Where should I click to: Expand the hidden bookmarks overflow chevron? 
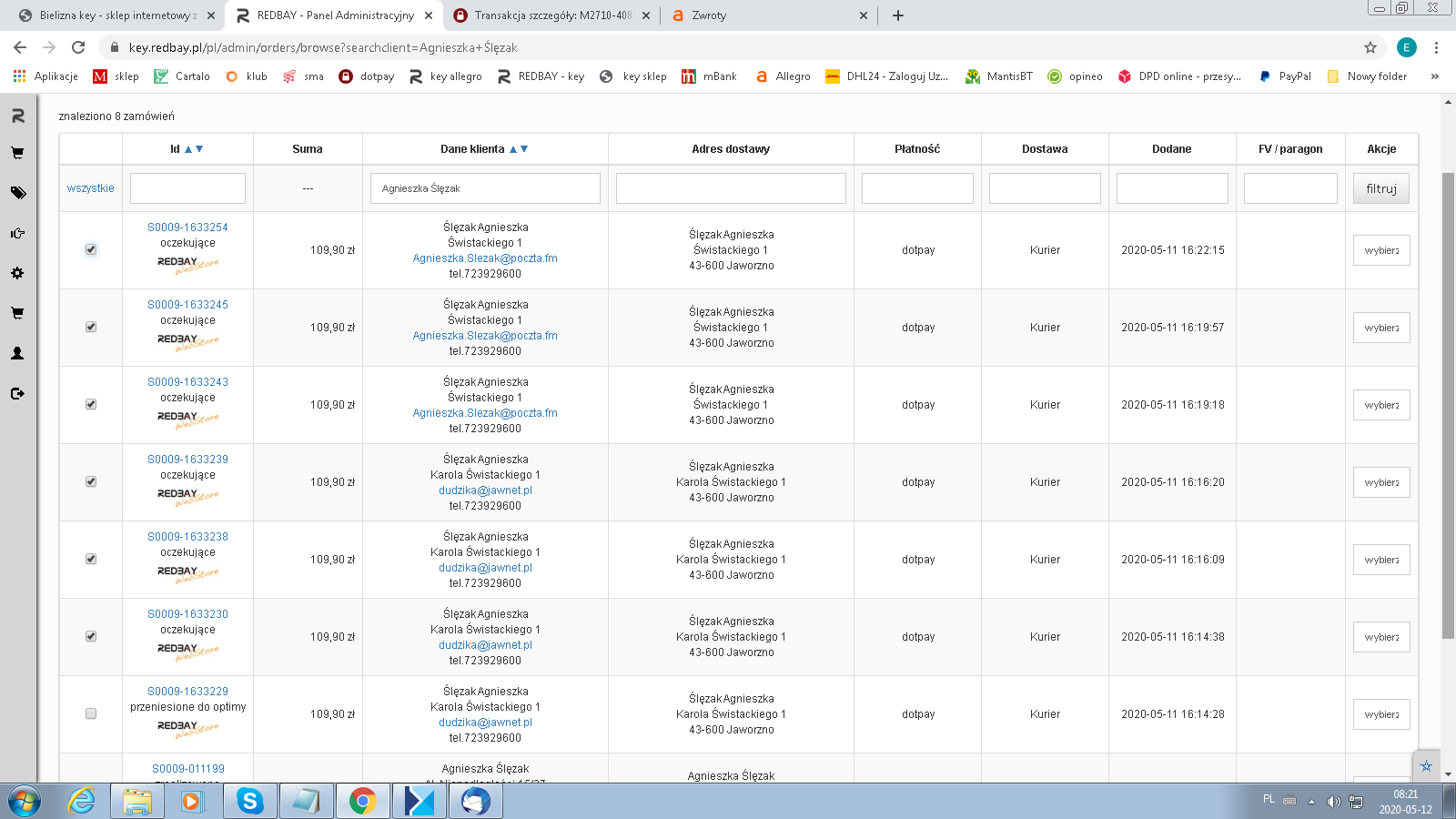click(x=1434, y=76)
